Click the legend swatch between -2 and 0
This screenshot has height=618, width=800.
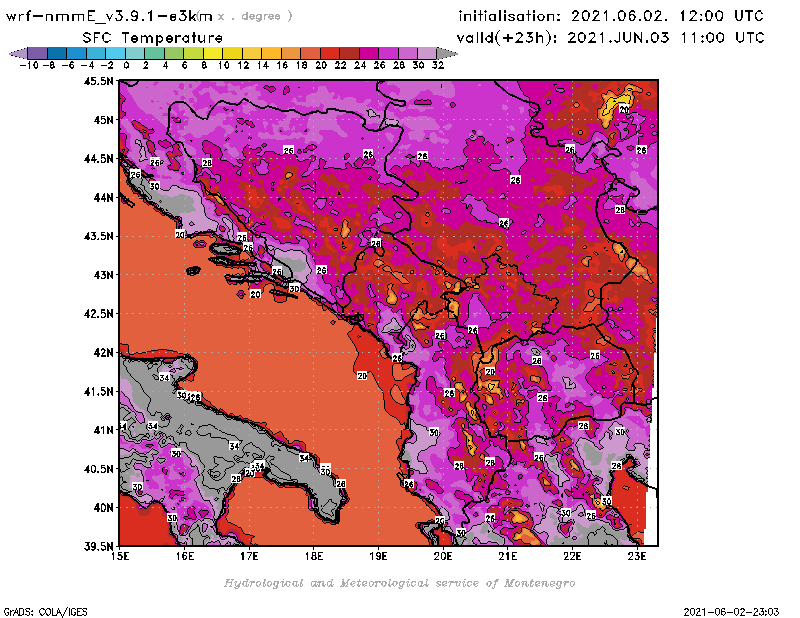[115, 53]
